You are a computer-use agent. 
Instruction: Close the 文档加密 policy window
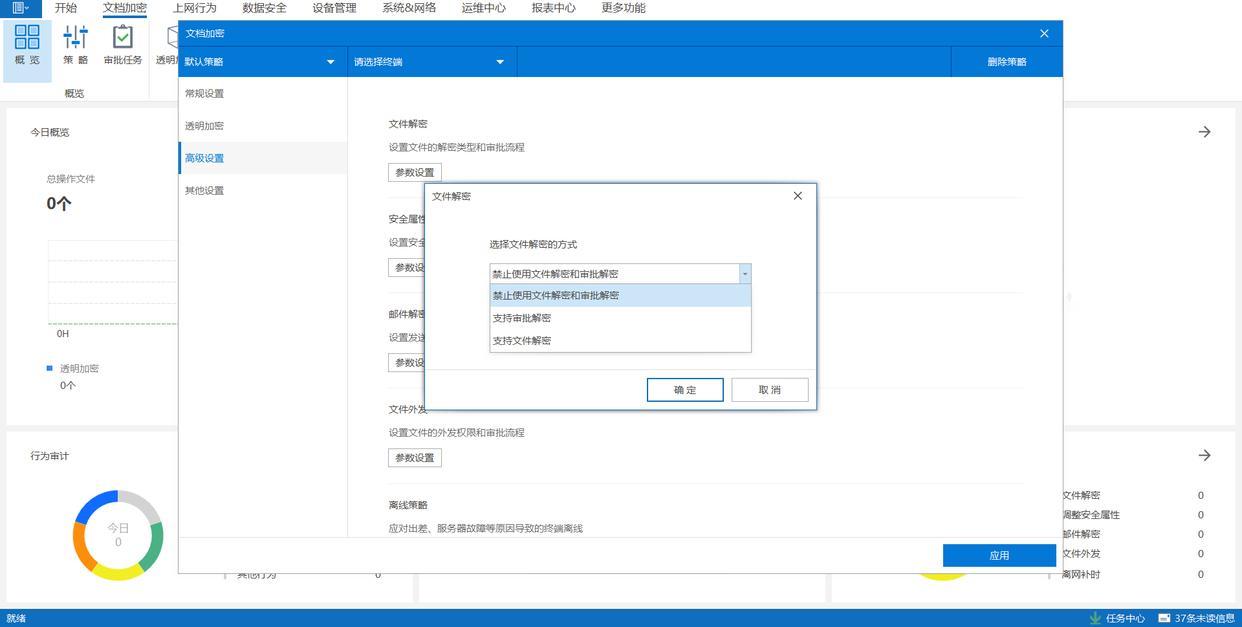coord(1044,33)
